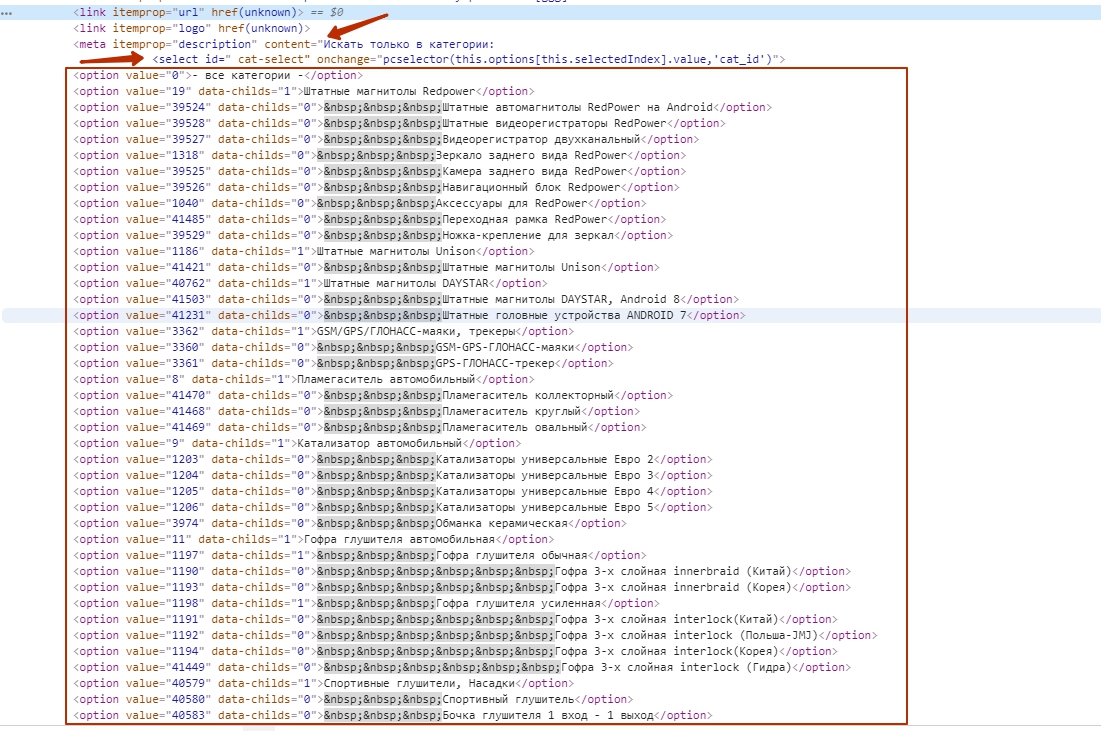Click the three-dots icon beside the selected line
1101x731 pixels.
click(x=8, y=12)
